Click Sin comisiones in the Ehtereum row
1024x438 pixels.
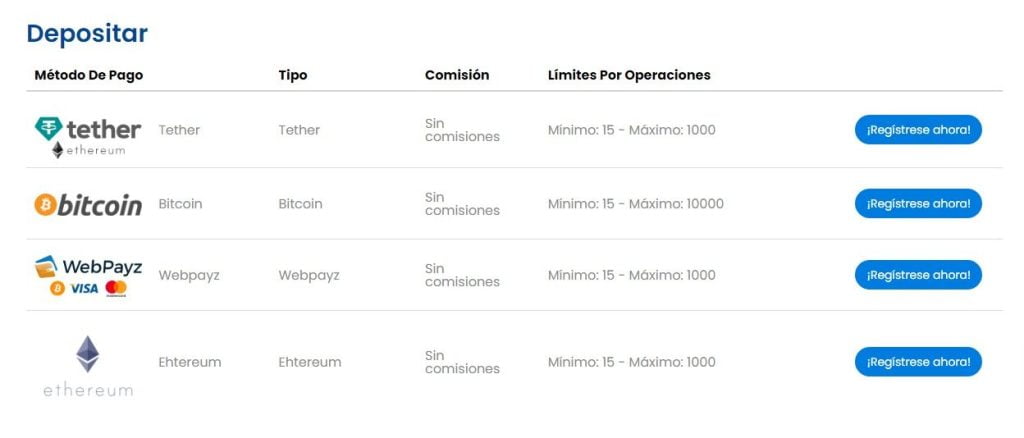click(x=462, y=362)
